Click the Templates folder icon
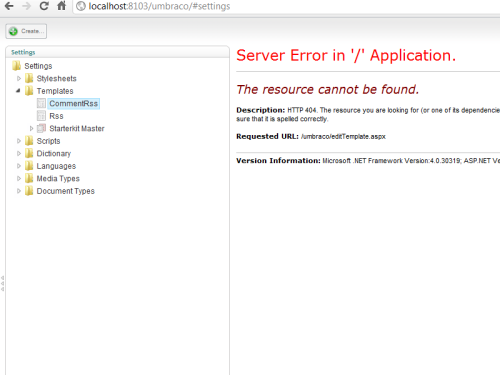 (29, 91)
